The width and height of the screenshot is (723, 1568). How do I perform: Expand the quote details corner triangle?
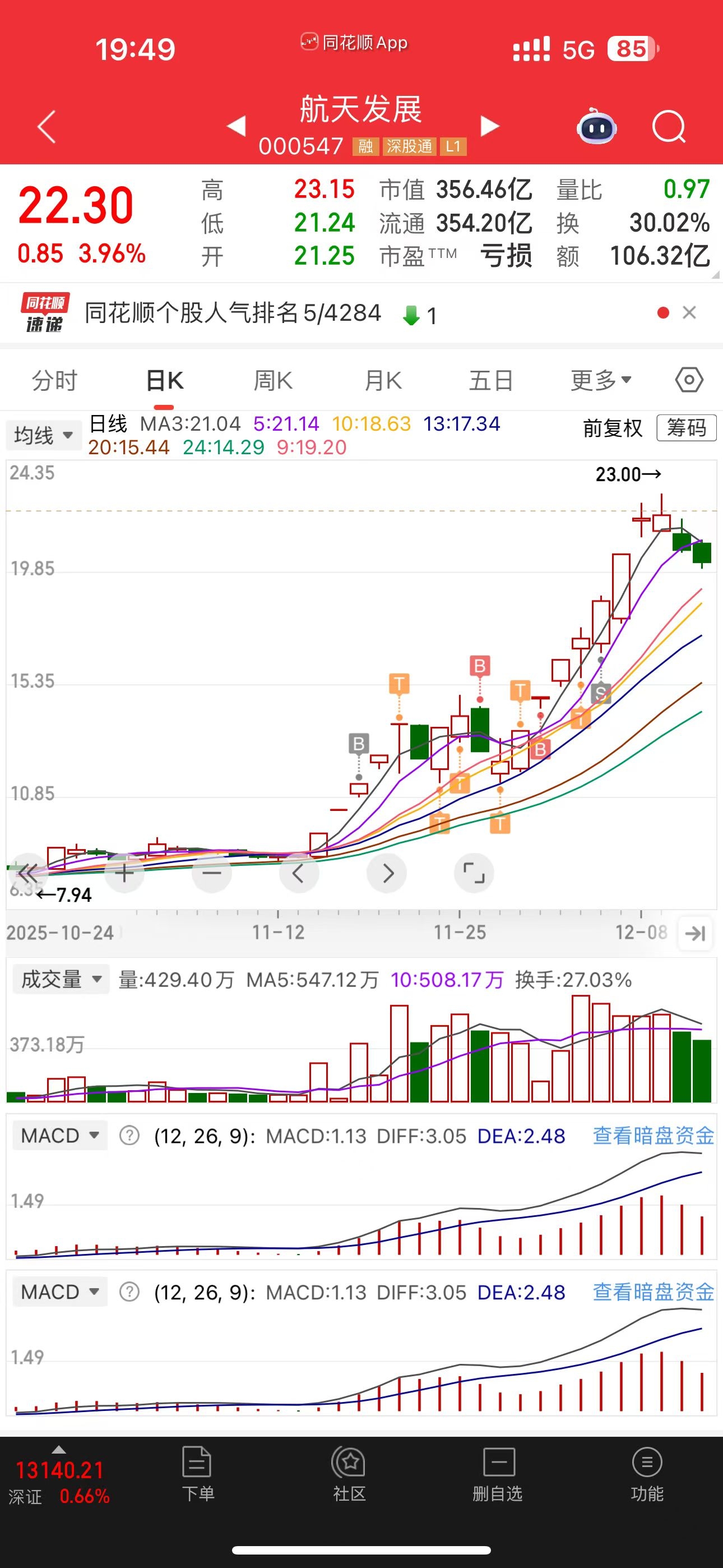715,275
